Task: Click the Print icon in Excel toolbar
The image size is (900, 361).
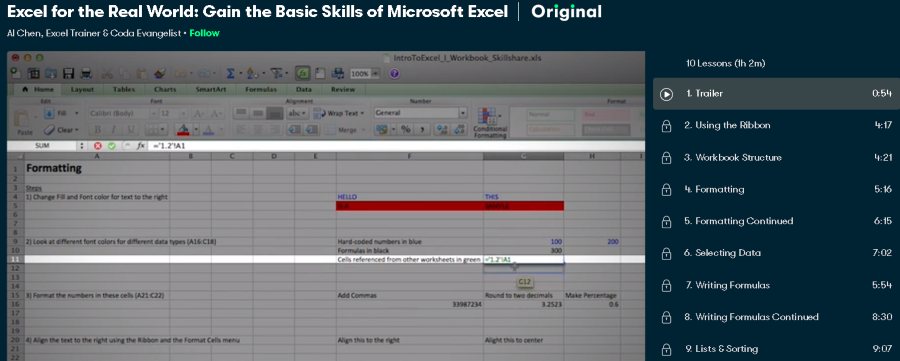Action: [x=86, y=73]
